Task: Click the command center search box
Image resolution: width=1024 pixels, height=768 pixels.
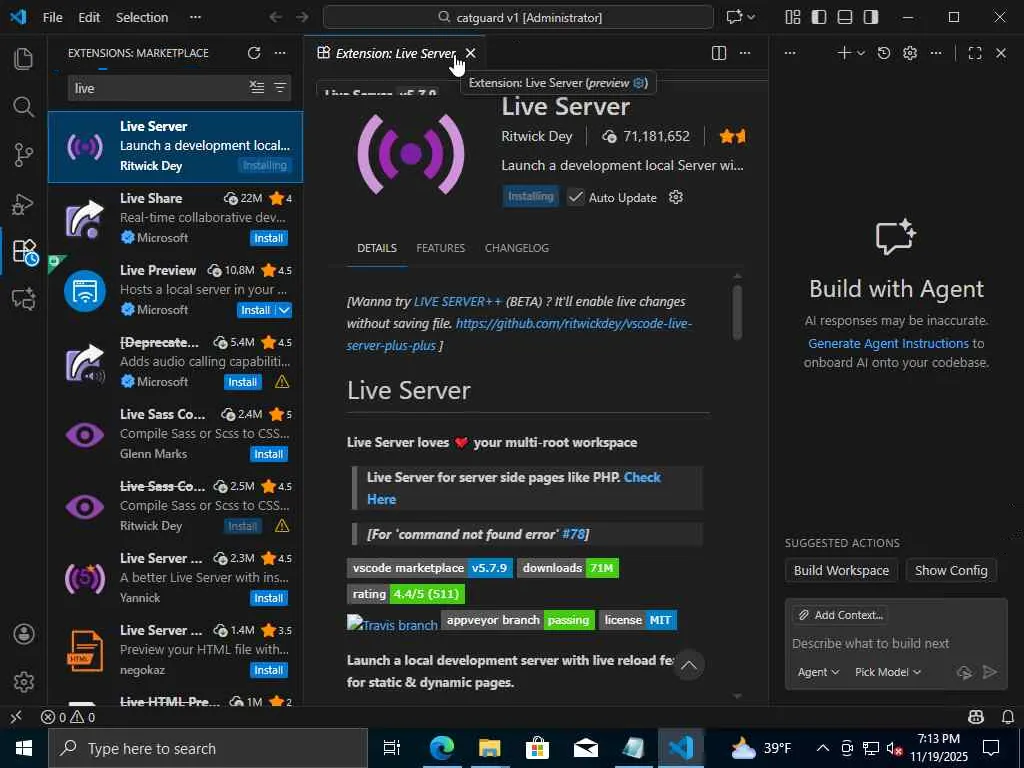Action: click(519, 17)
